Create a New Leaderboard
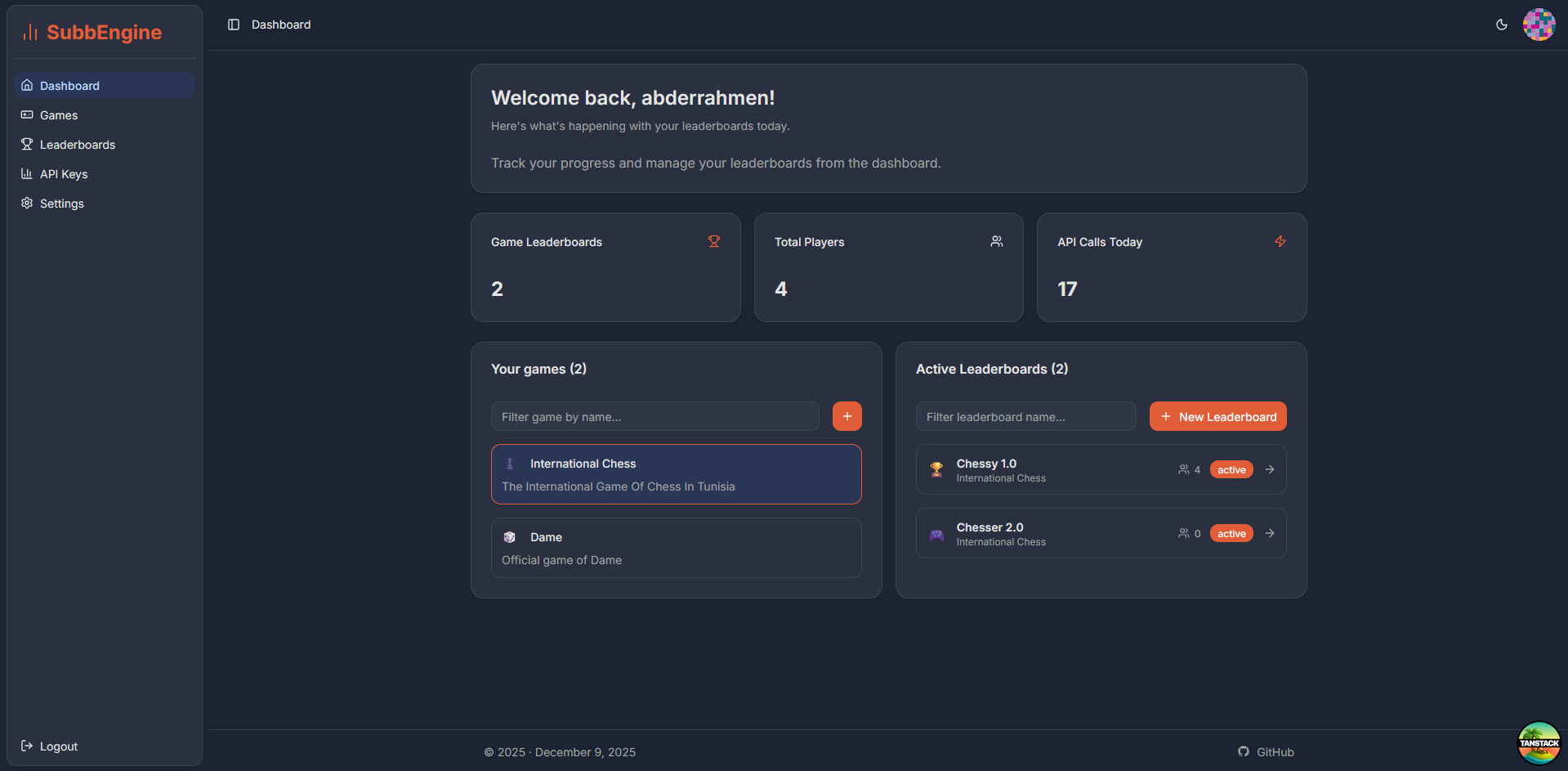This screenshot has height=771, width=1568. click(1217, 416)
